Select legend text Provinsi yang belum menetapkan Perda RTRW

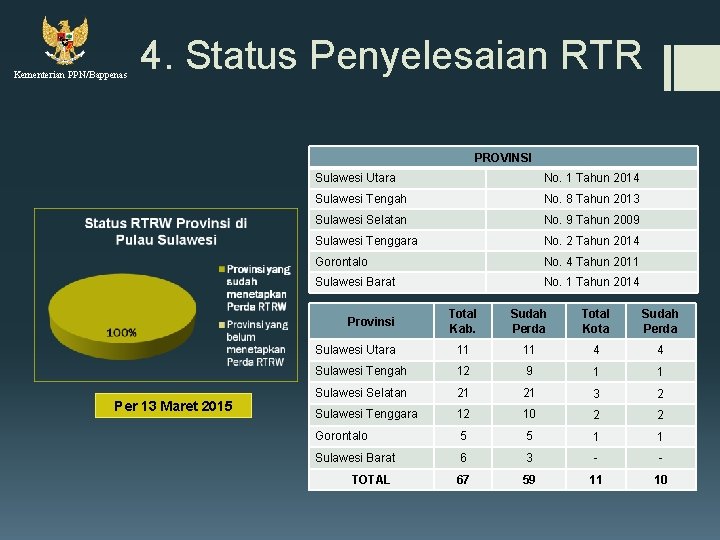257,343
